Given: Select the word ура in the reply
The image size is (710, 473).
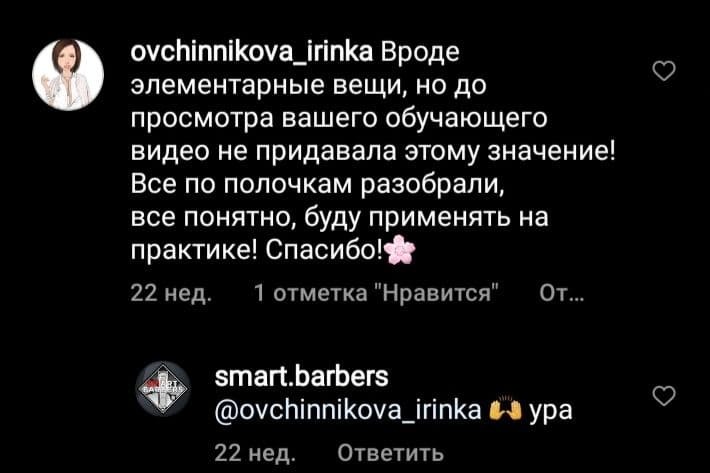Looking at the screenshot, I should click(x=551, y=411).
